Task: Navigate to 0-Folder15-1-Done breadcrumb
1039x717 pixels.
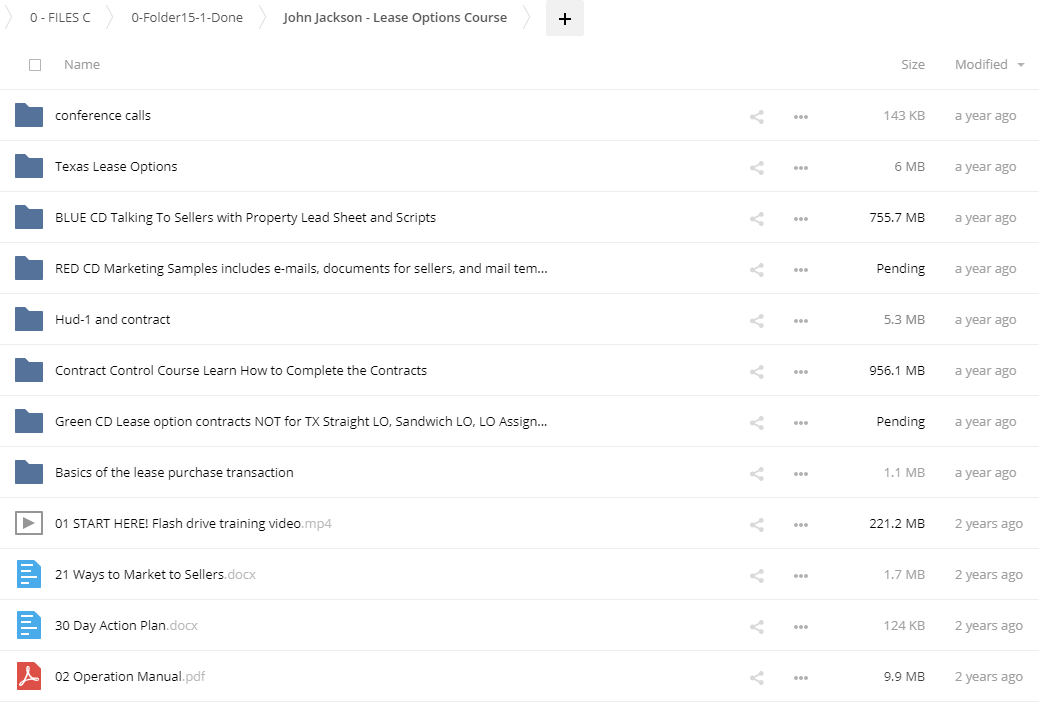Action: click(x=187, y=18)
